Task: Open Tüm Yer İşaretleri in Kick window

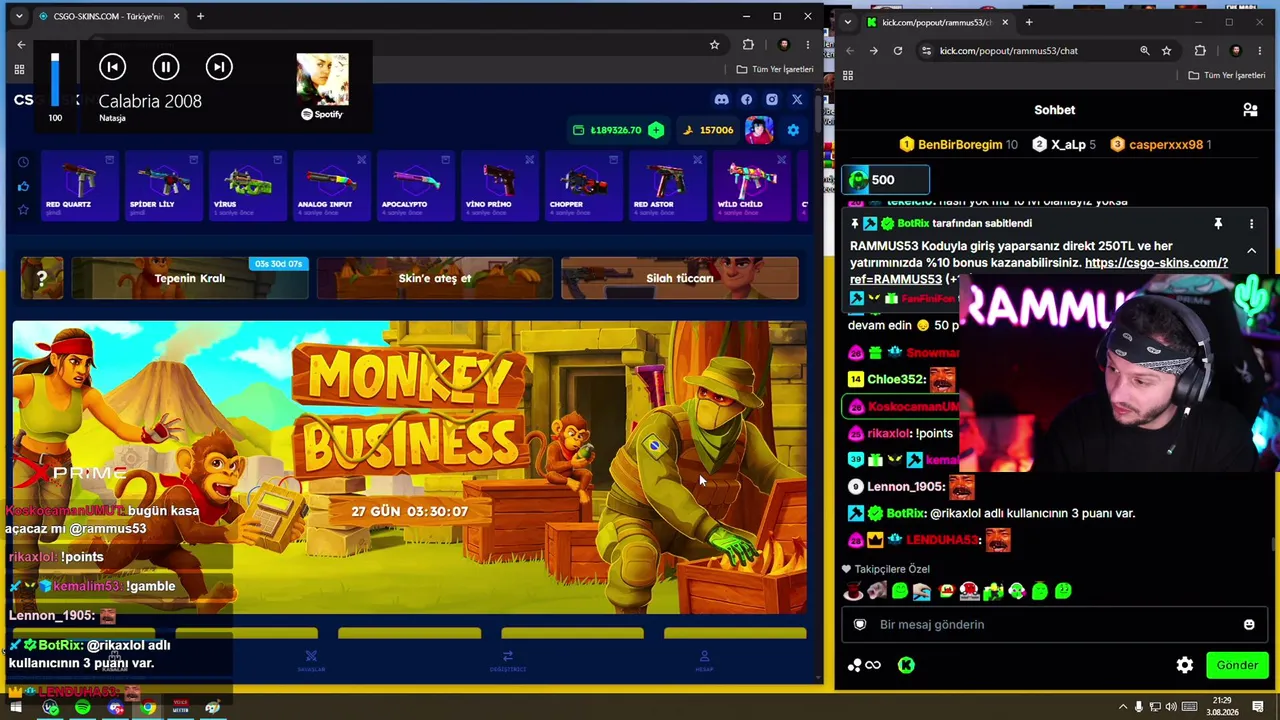Action: pyautogui.click(x=1227, y=75)
